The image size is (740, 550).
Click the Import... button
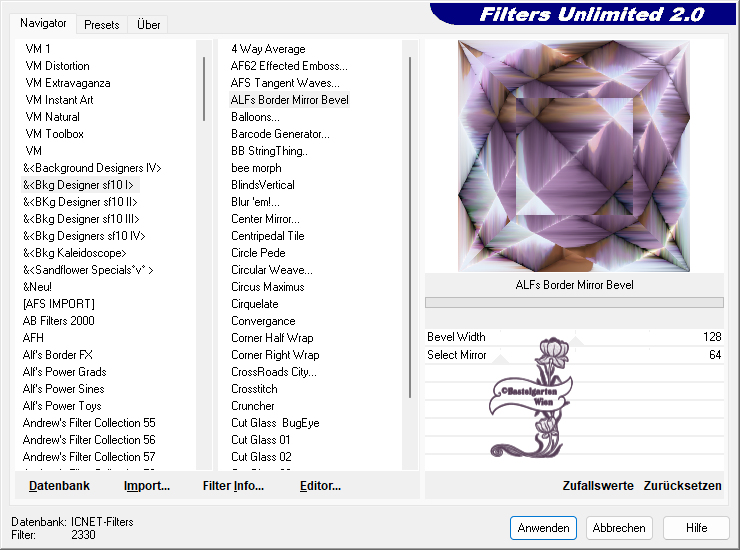point(146,486)
